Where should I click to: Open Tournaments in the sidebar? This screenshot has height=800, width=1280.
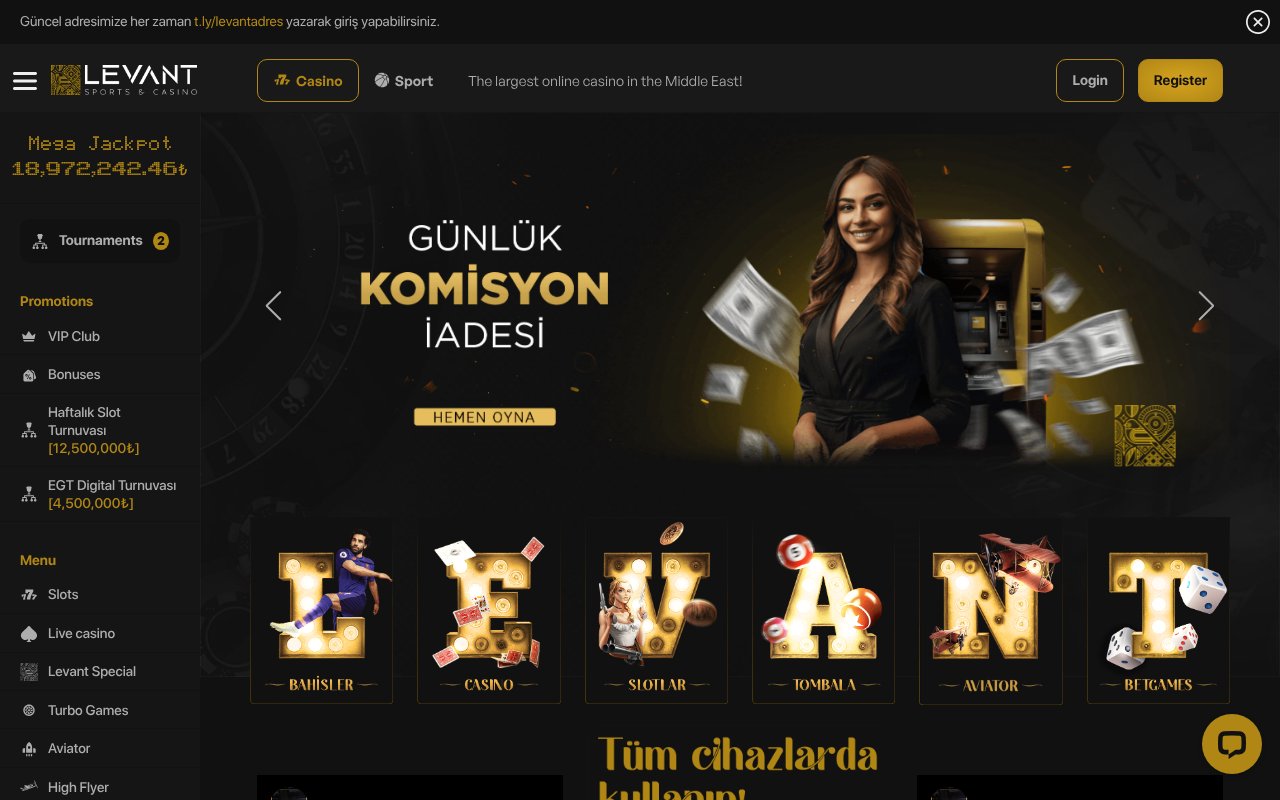[100, 241]
